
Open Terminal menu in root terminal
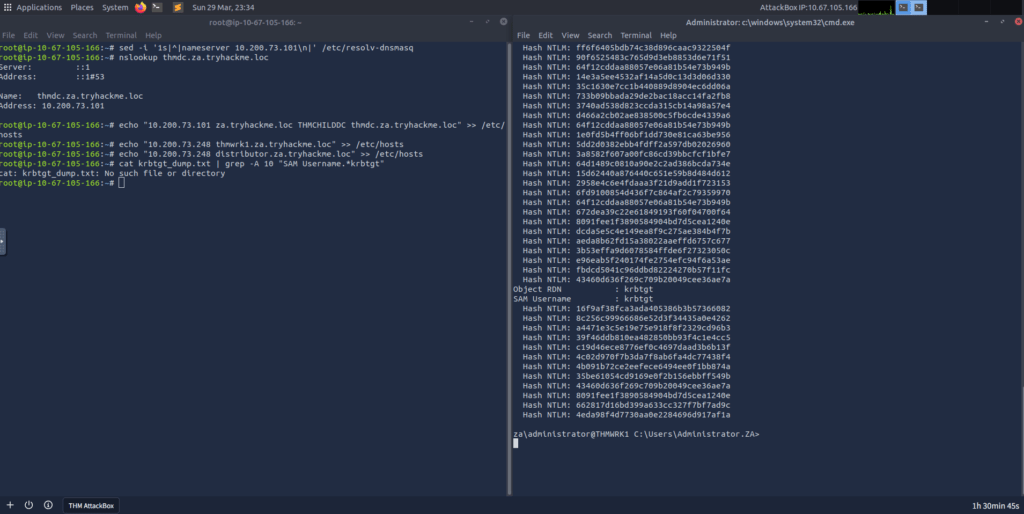[121, 35]
